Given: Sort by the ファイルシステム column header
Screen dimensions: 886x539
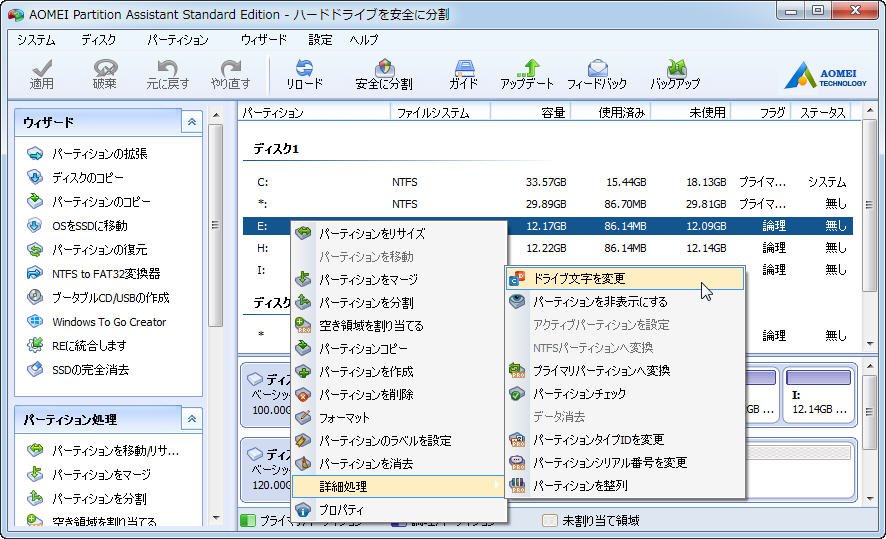Looking at the screenshot, I should pyautogui.click(x=440, y=112).
